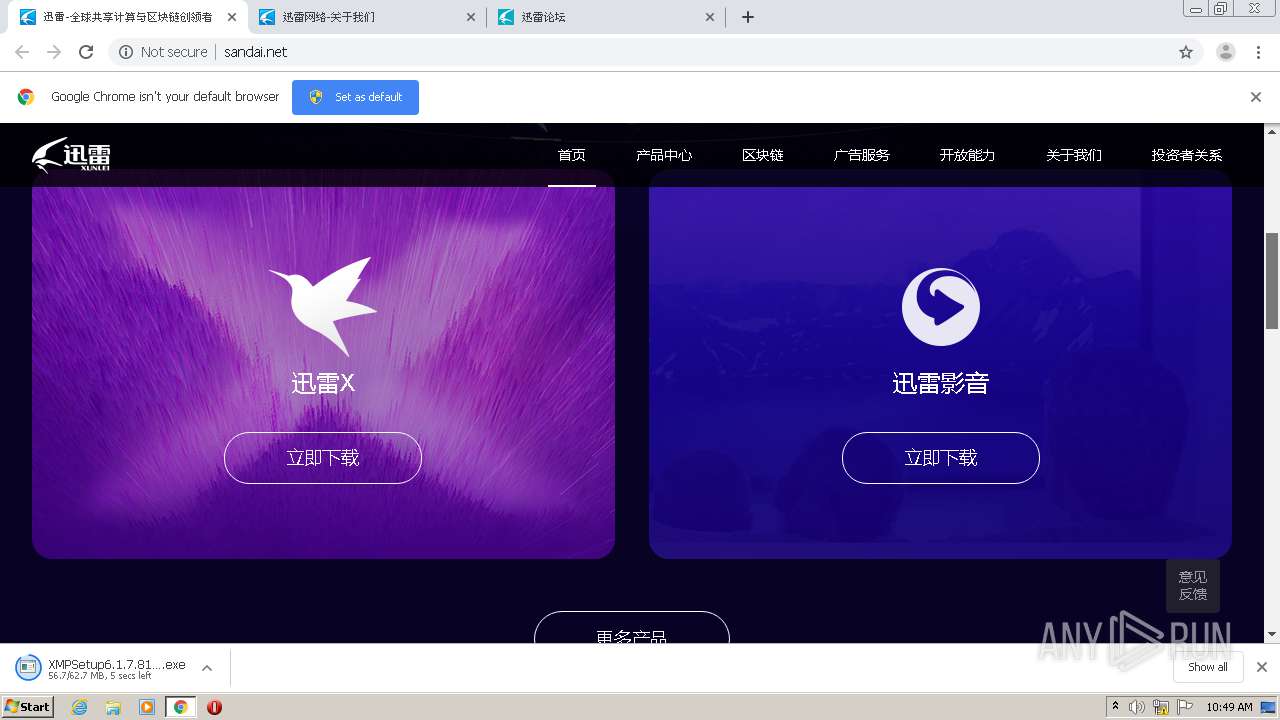1280x720 pixels.
Task: Go back using the browser back arrow
Action: tap(22, 52)
